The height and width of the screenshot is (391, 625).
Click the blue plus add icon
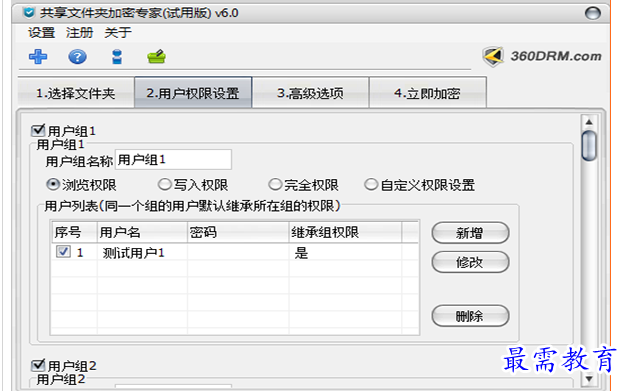[x=38, y=57]
